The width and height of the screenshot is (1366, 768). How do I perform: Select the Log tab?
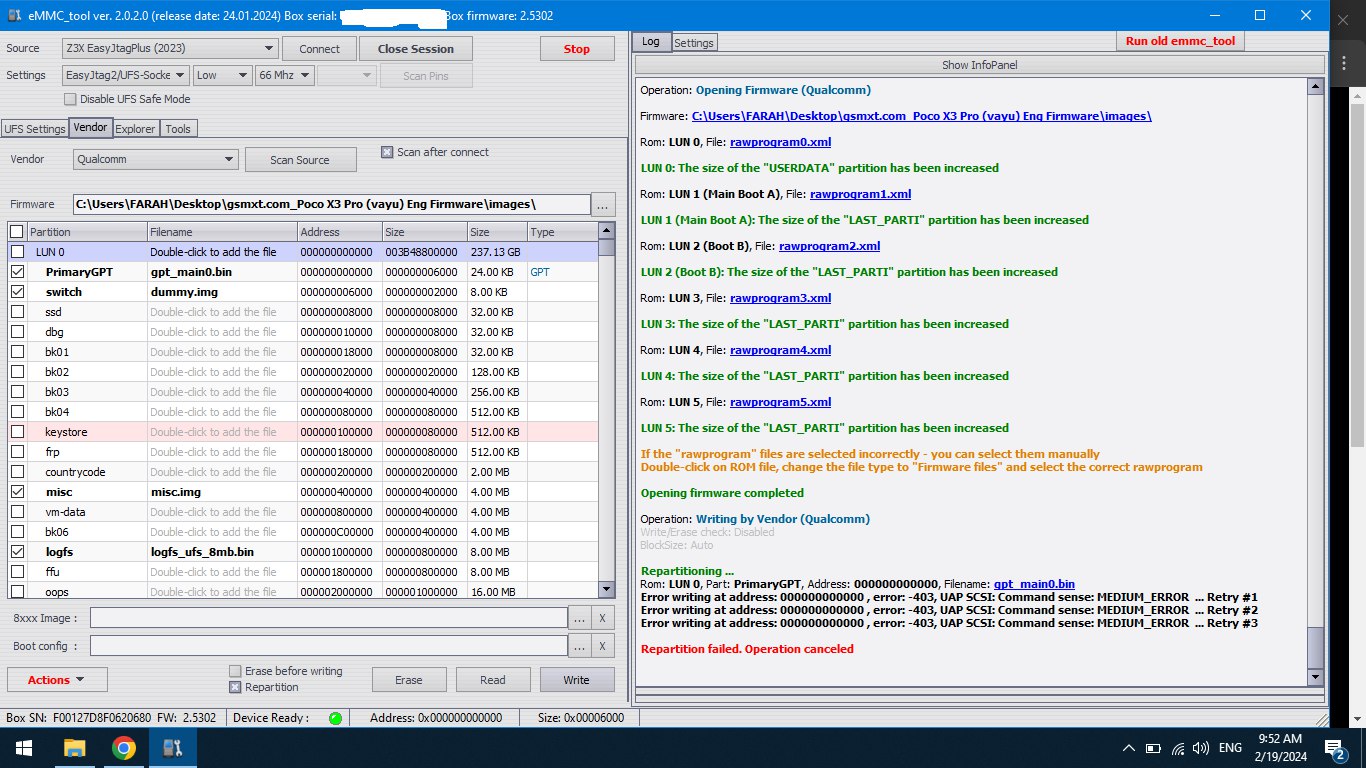coord(651,41)
